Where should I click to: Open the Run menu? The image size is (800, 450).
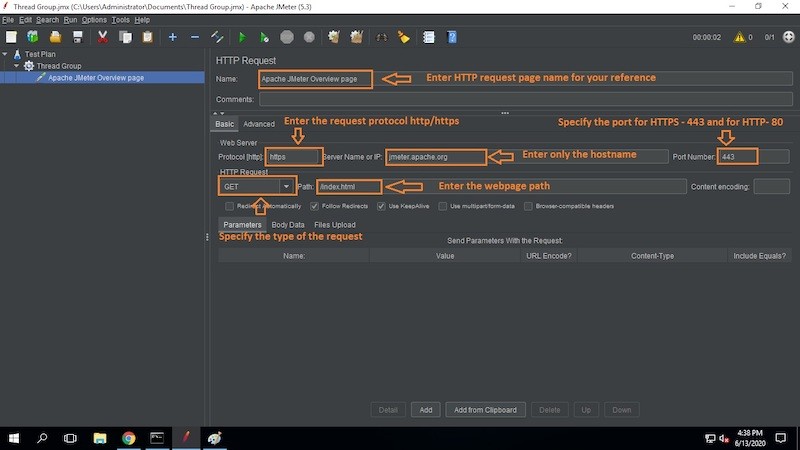[x=70, y=20]
